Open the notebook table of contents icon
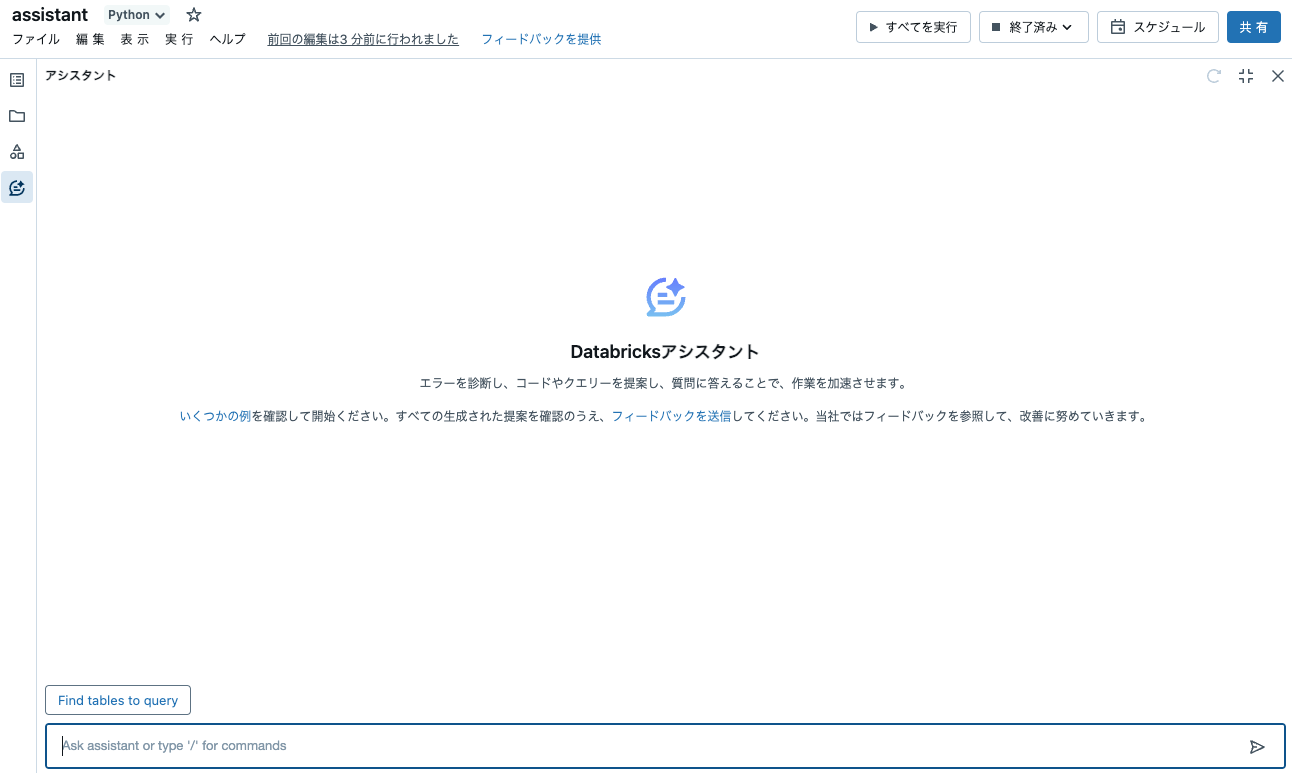This screenshot has height=773, width=1292. 16,79
